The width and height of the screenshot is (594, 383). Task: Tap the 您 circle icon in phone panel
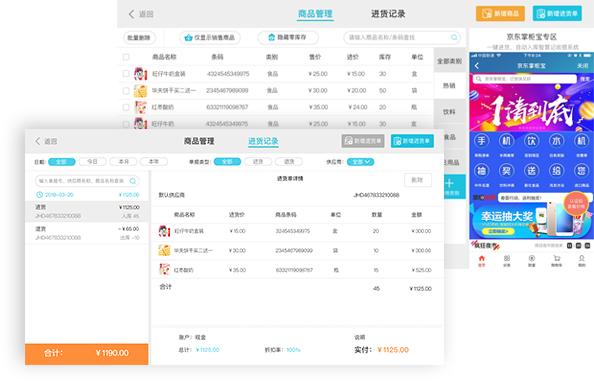point(581,170)
